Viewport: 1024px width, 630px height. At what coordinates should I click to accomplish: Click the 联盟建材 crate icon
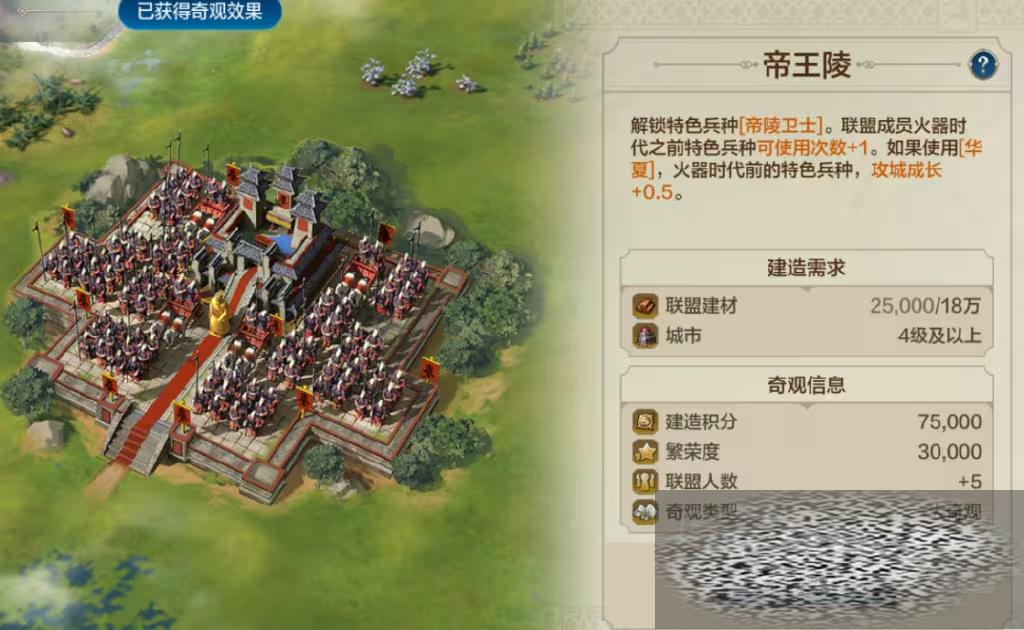tap(645, 306)
